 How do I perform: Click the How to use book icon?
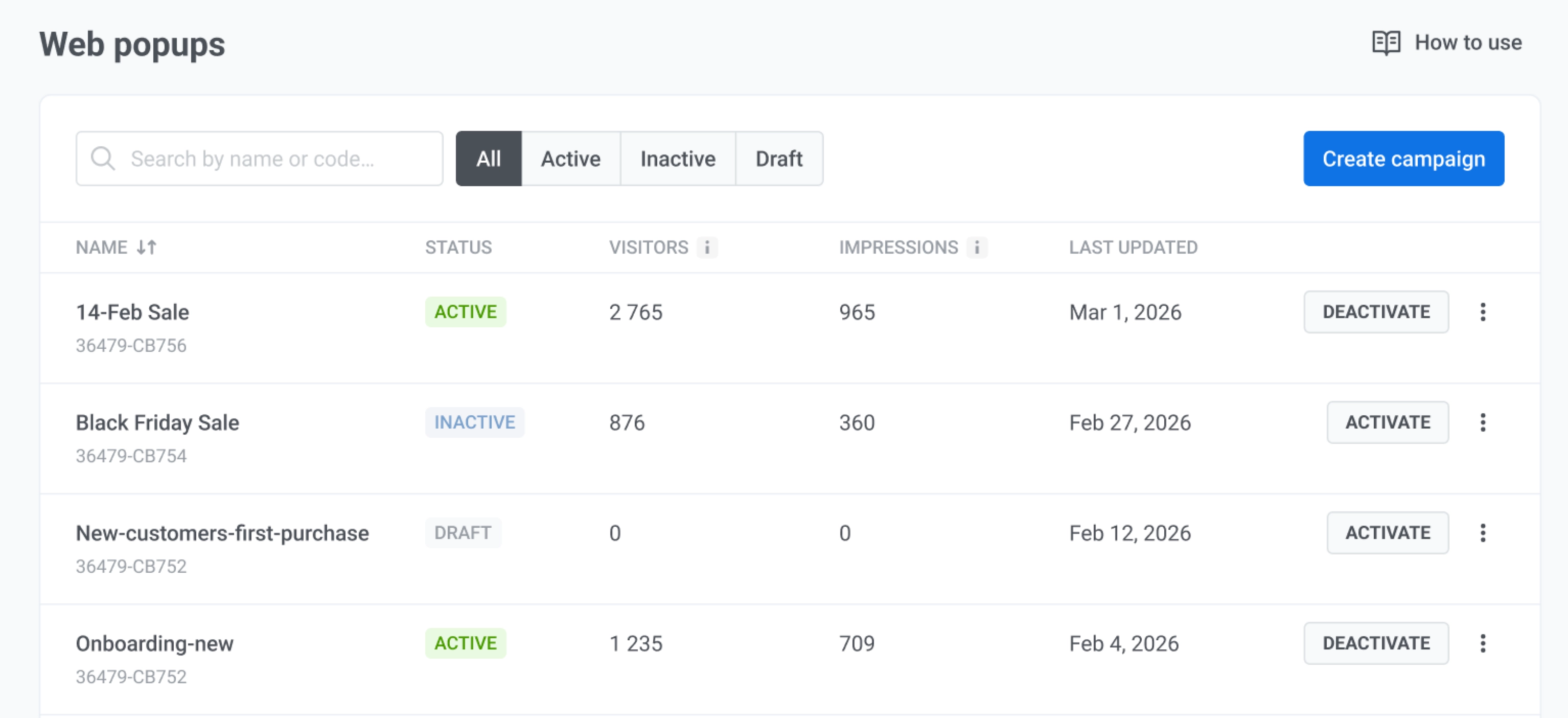(1386, 42)
